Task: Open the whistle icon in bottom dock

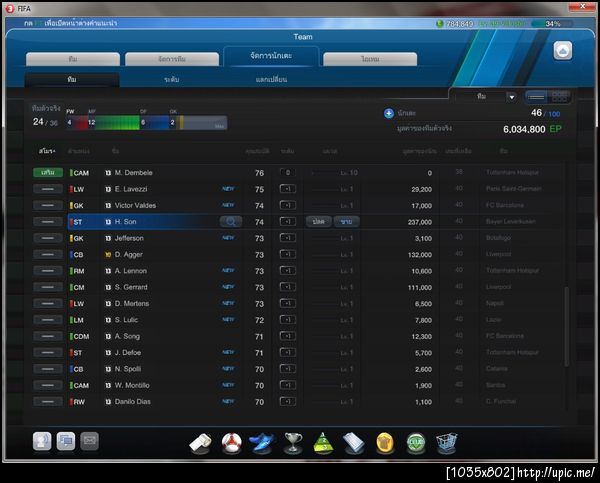Action: pyautogui.click(x=201, y=444)
